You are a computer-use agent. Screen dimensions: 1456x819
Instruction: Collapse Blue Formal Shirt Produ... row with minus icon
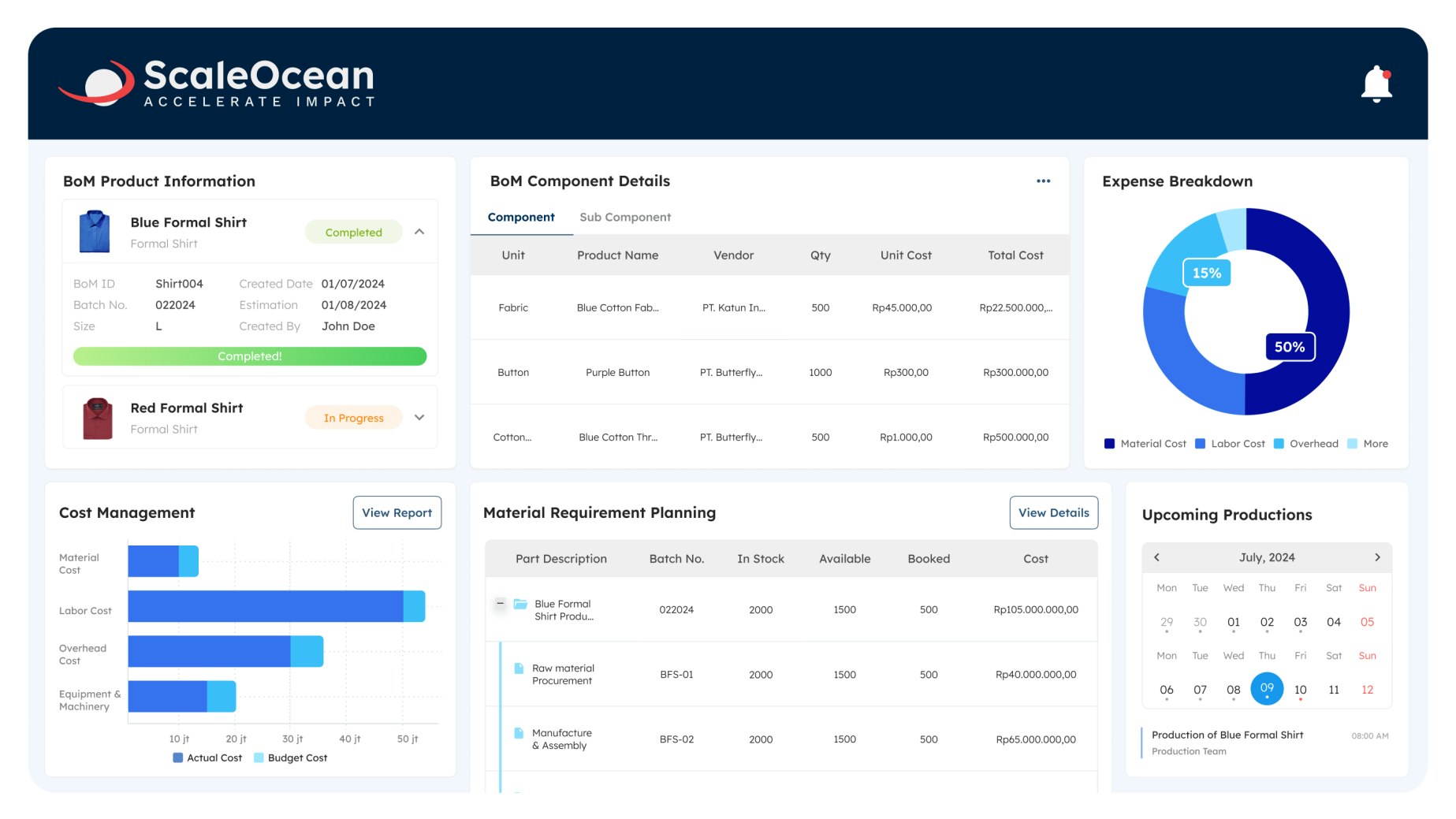click(x=499, y=604)
